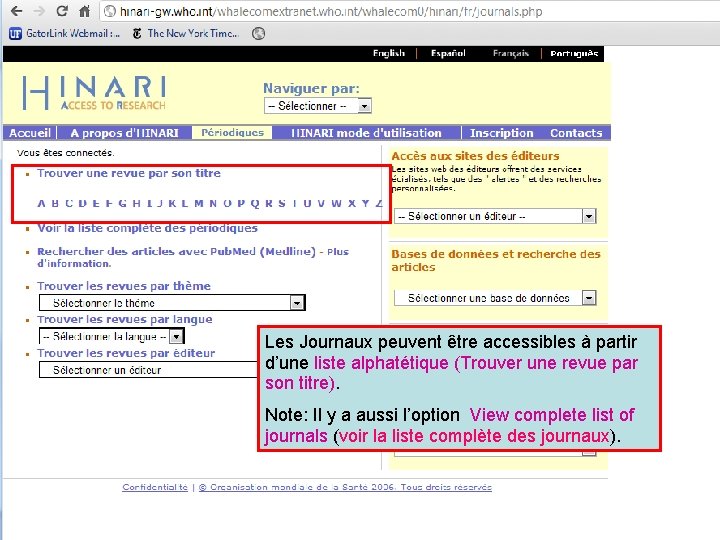Click Trouver une revue par son titre

tap(129, 173)
